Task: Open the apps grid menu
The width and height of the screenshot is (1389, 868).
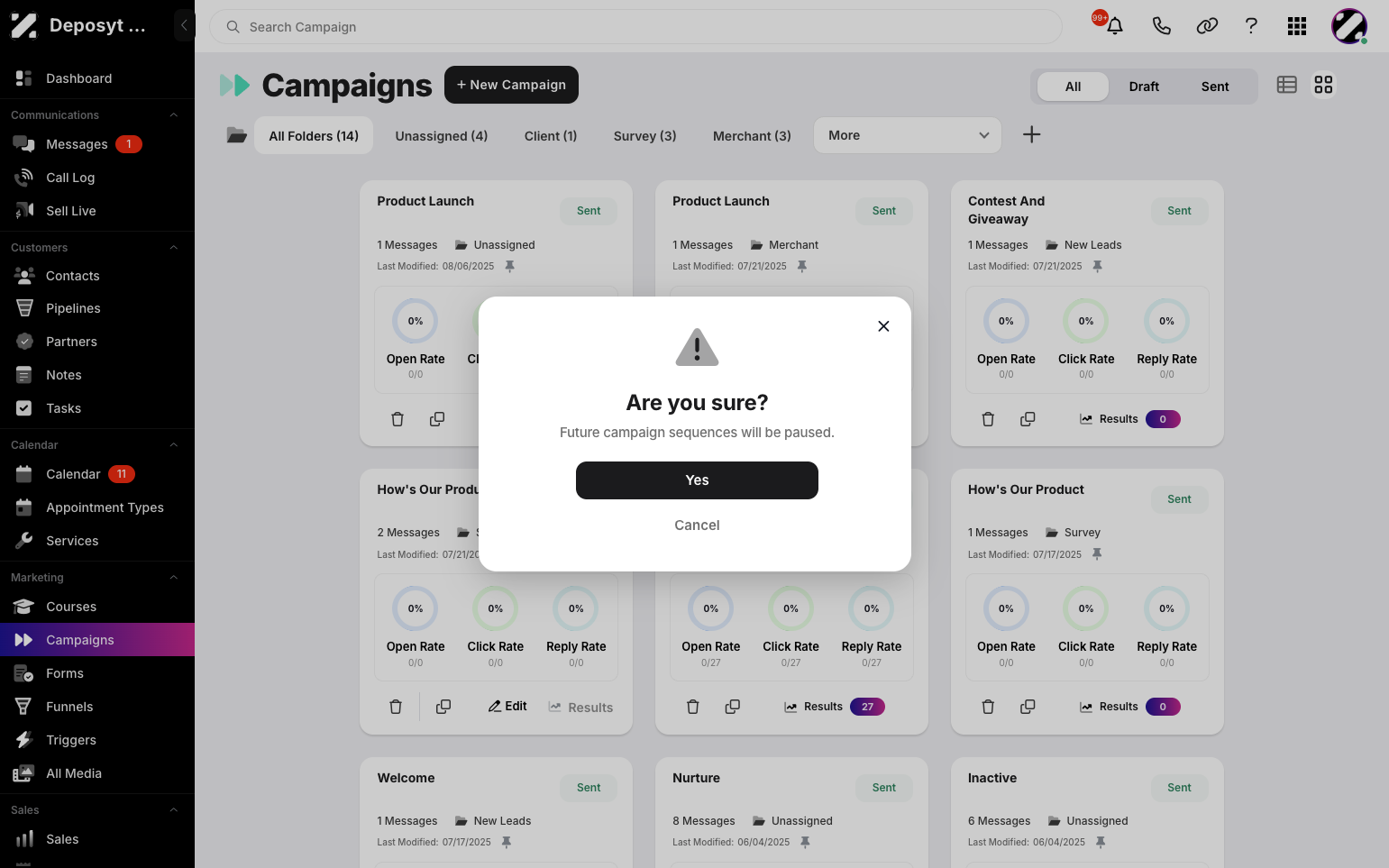Action: 1297,26
